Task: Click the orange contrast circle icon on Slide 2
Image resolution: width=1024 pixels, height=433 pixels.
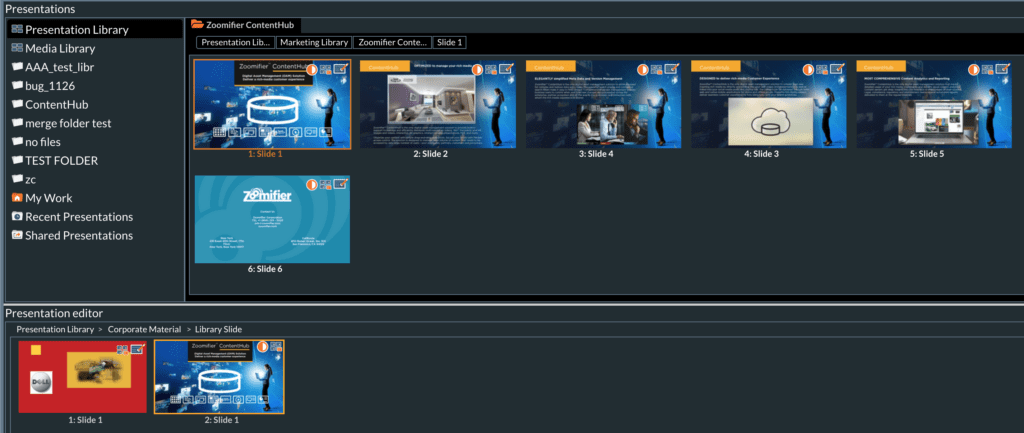Action: (477, 69)
